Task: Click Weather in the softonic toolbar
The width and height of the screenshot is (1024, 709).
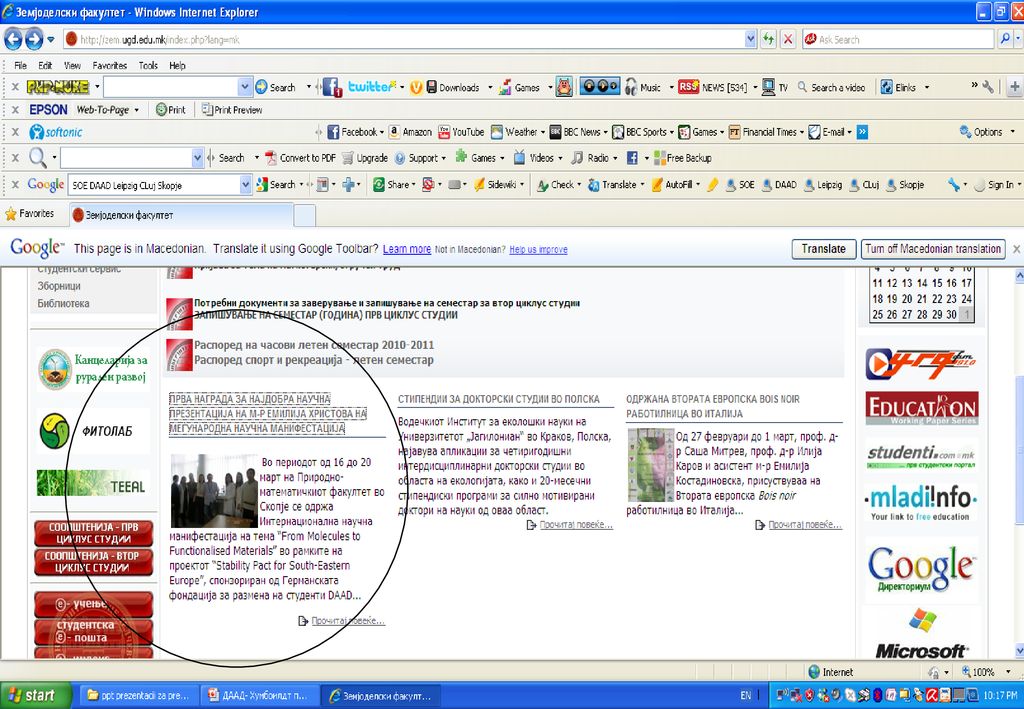Action: [514, 132]
